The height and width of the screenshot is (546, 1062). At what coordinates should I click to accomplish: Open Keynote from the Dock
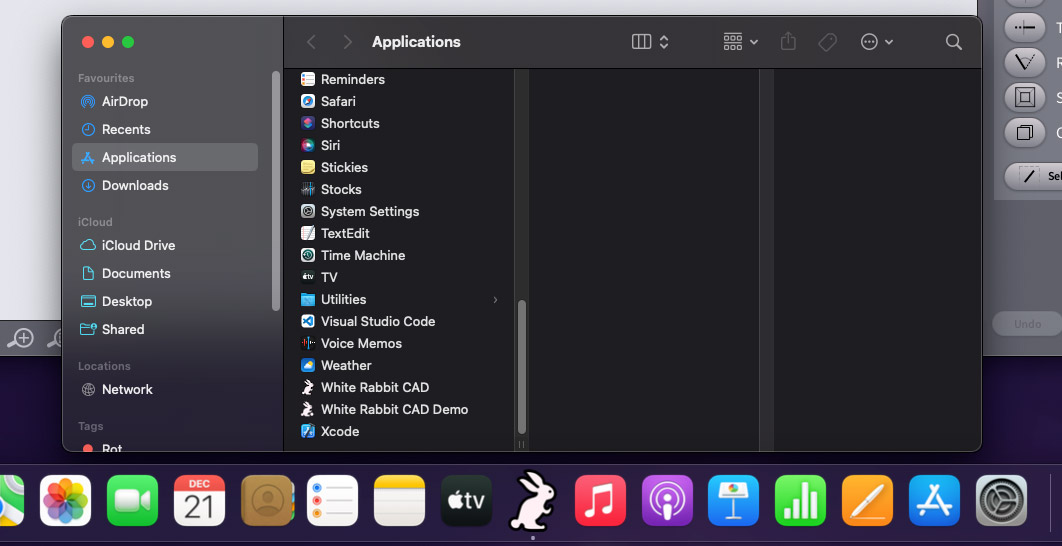734,501
